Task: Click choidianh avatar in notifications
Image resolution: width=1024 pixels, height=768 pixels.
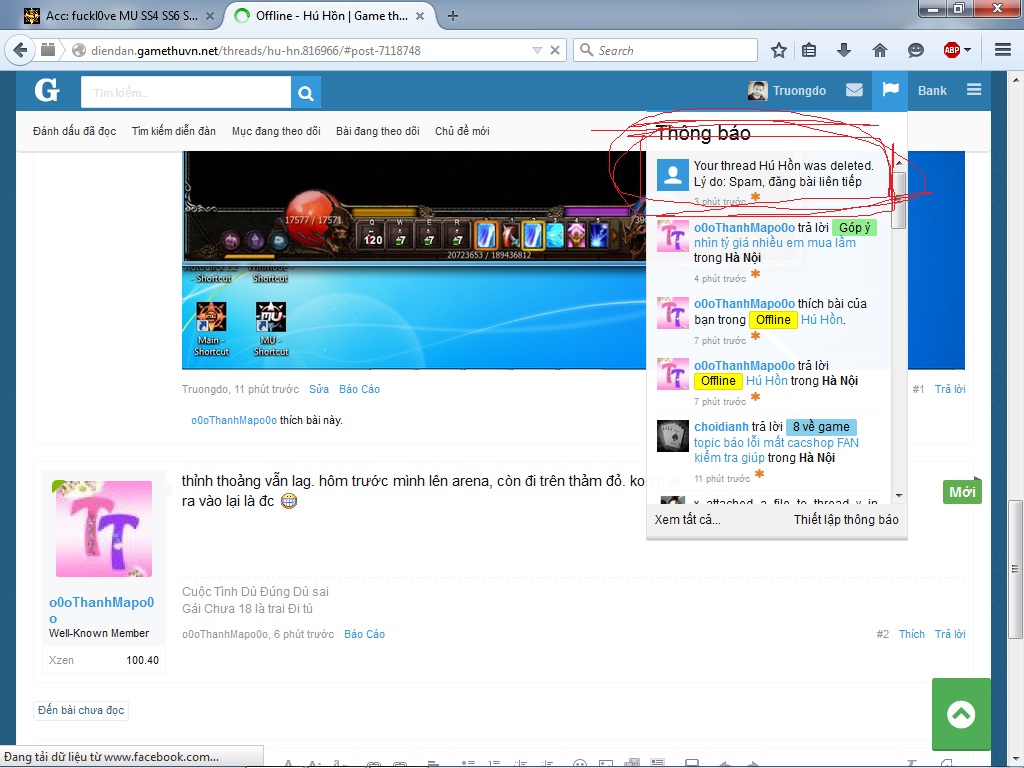Action: click(x=673, y=436)
